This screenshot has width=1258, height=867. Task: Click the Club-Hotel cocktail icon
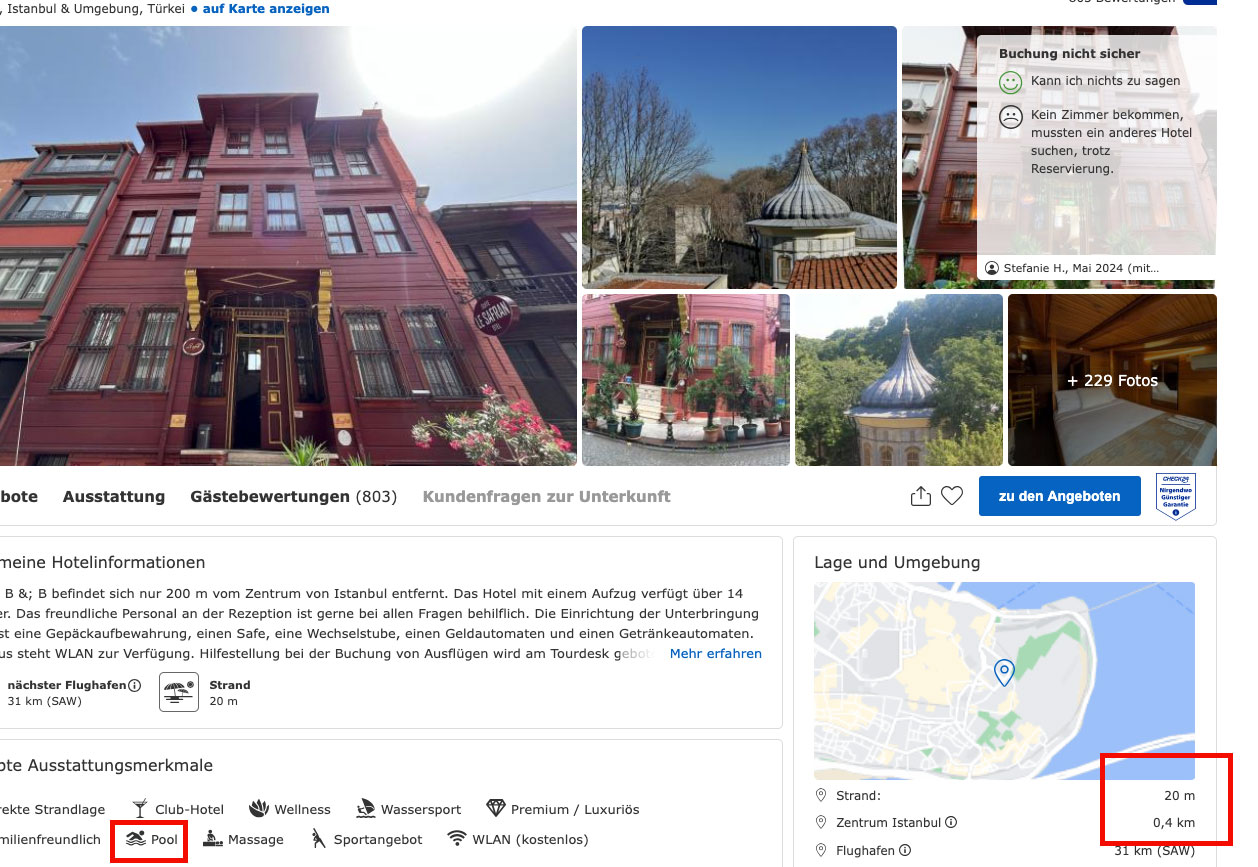pos(140,808)
